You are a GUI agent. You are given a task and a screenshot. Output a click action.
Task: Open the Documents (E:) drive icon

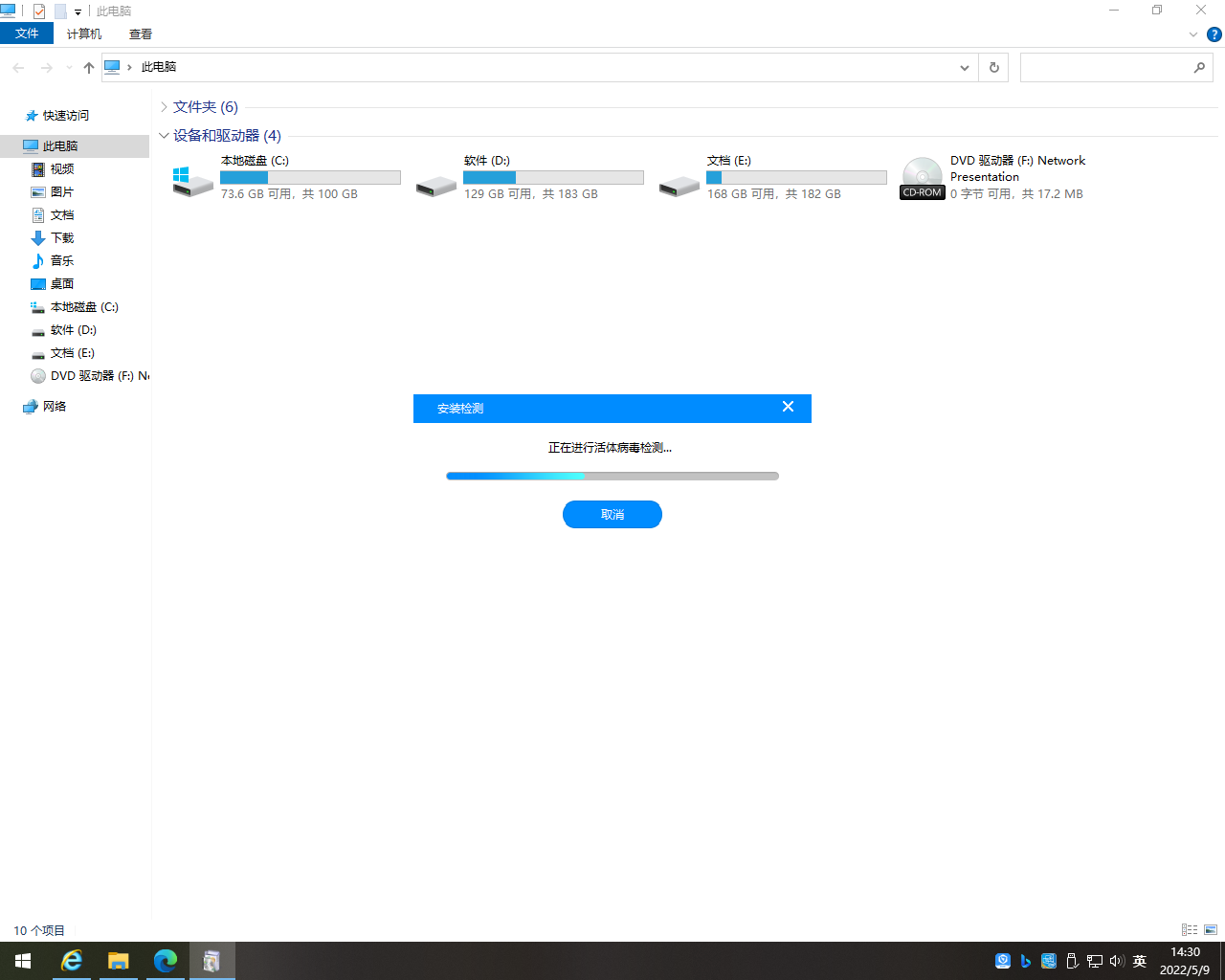pos(679,185)
